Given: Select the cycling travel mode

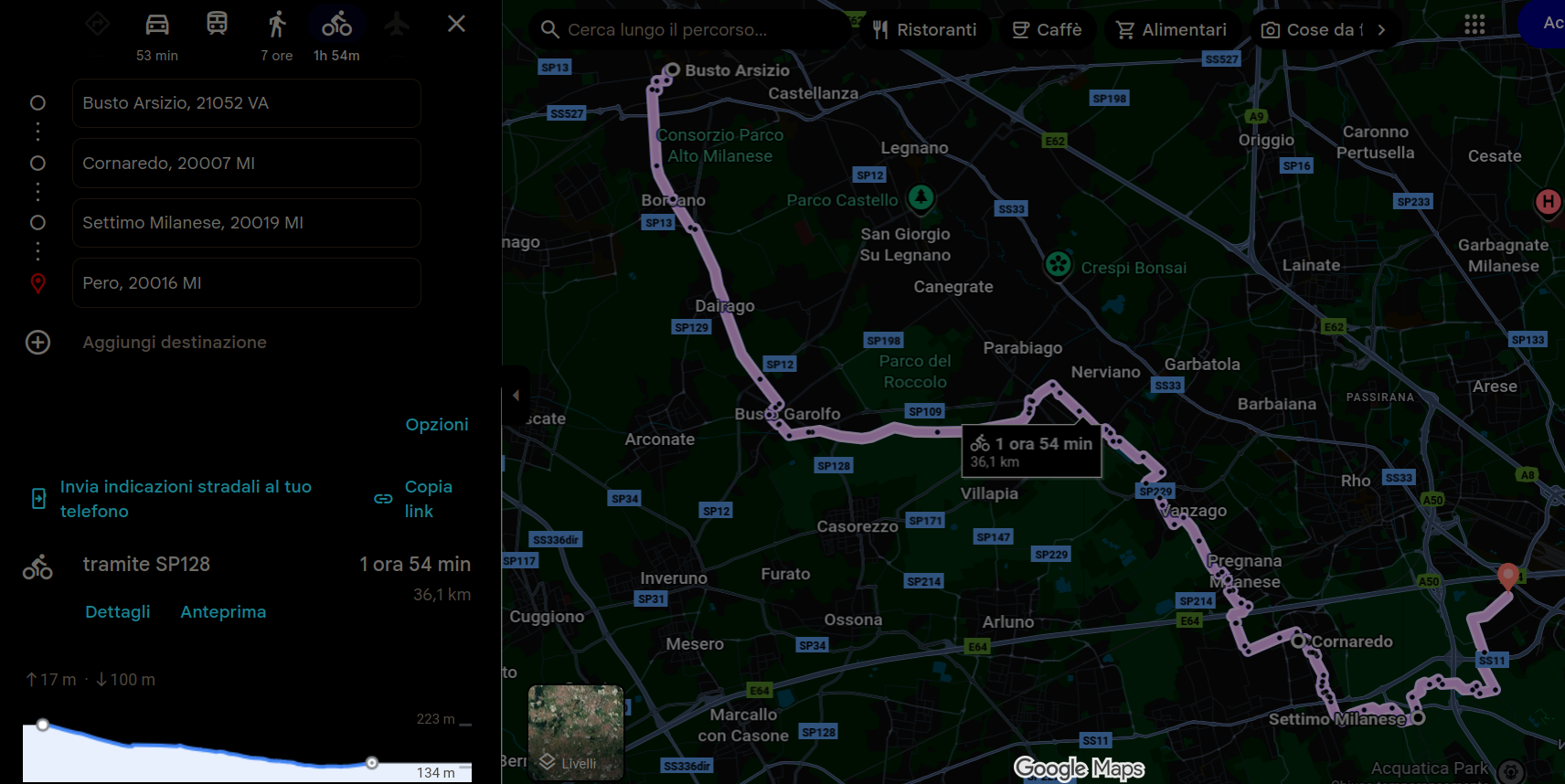Looking at the screenshot, I should pos(336,25).
